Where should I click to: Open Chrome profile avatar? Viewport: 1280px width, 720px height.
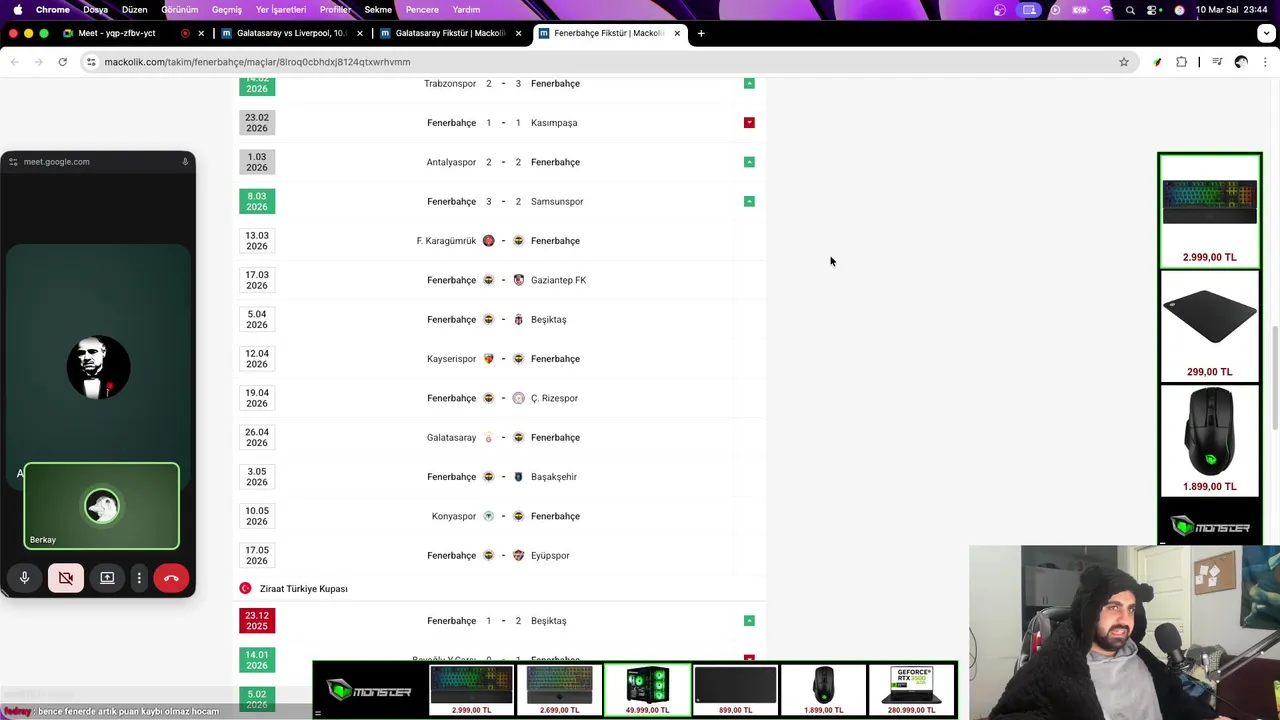click(x=1241, y=62)
